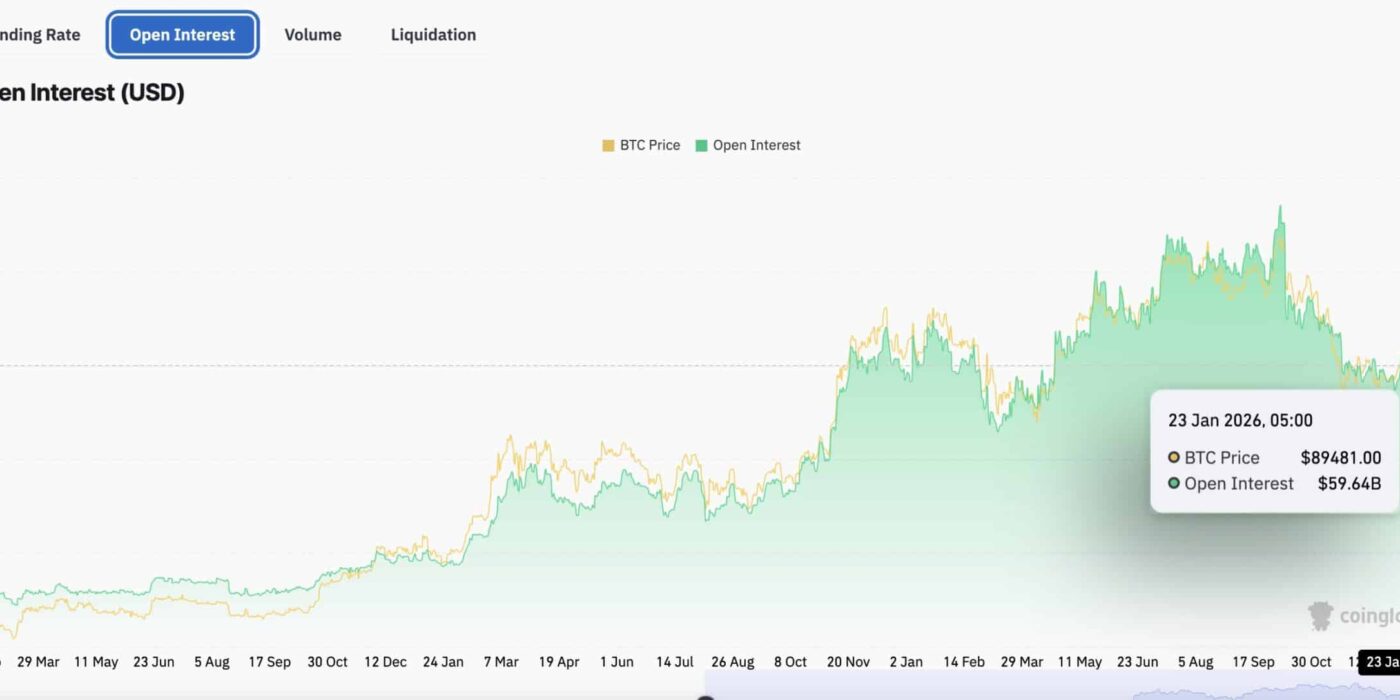1400x700 pixels.
Task: Click the 12 Dec date label
Action: pyautogui.click(x=385, y=662)
